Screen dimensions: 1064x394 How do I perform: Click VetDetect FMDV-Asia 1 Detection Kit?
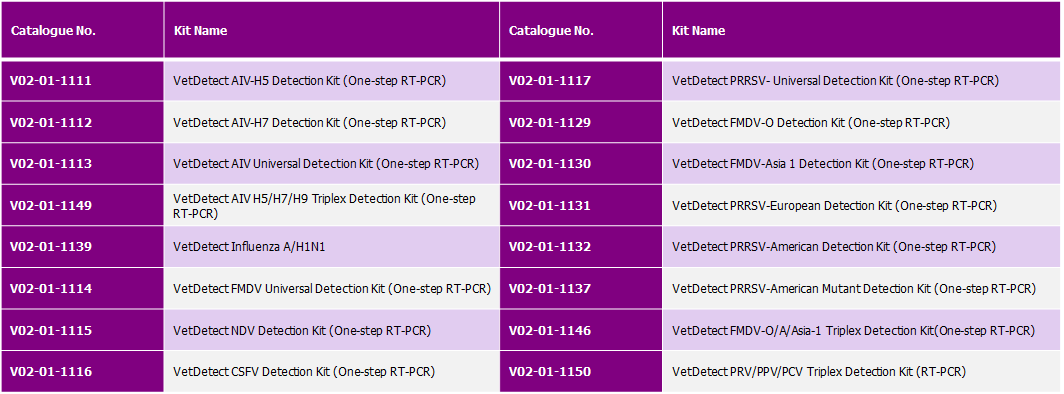coord(822,163)
